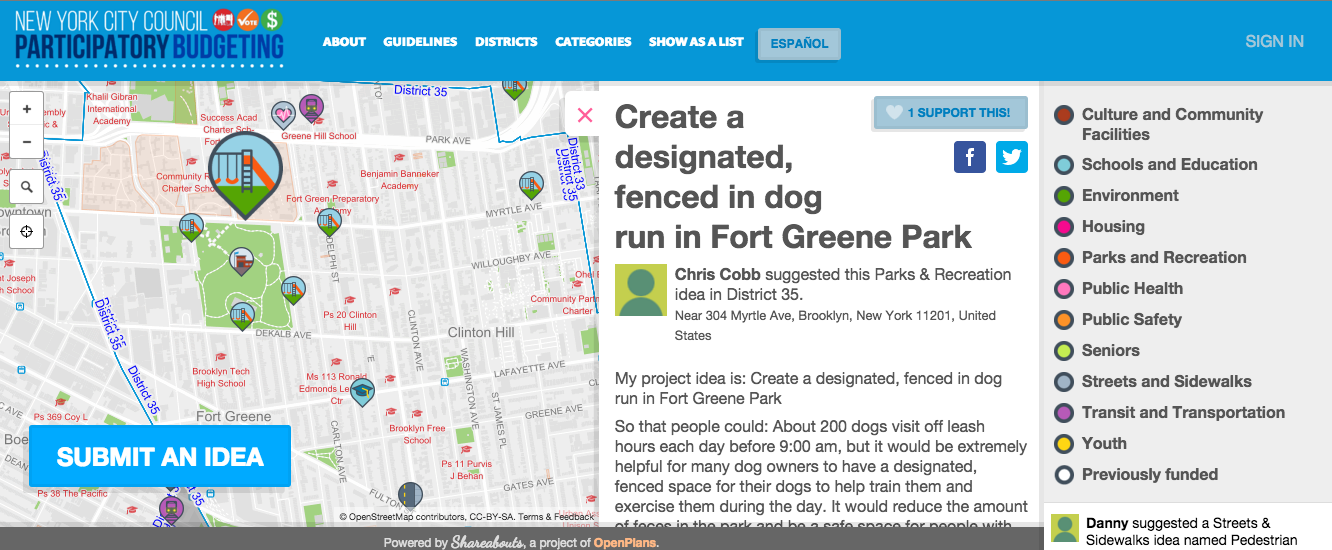1332x550 pixels.
Task: Click Danny's avatar in activity feed
Action: [x=1065, y=529]
